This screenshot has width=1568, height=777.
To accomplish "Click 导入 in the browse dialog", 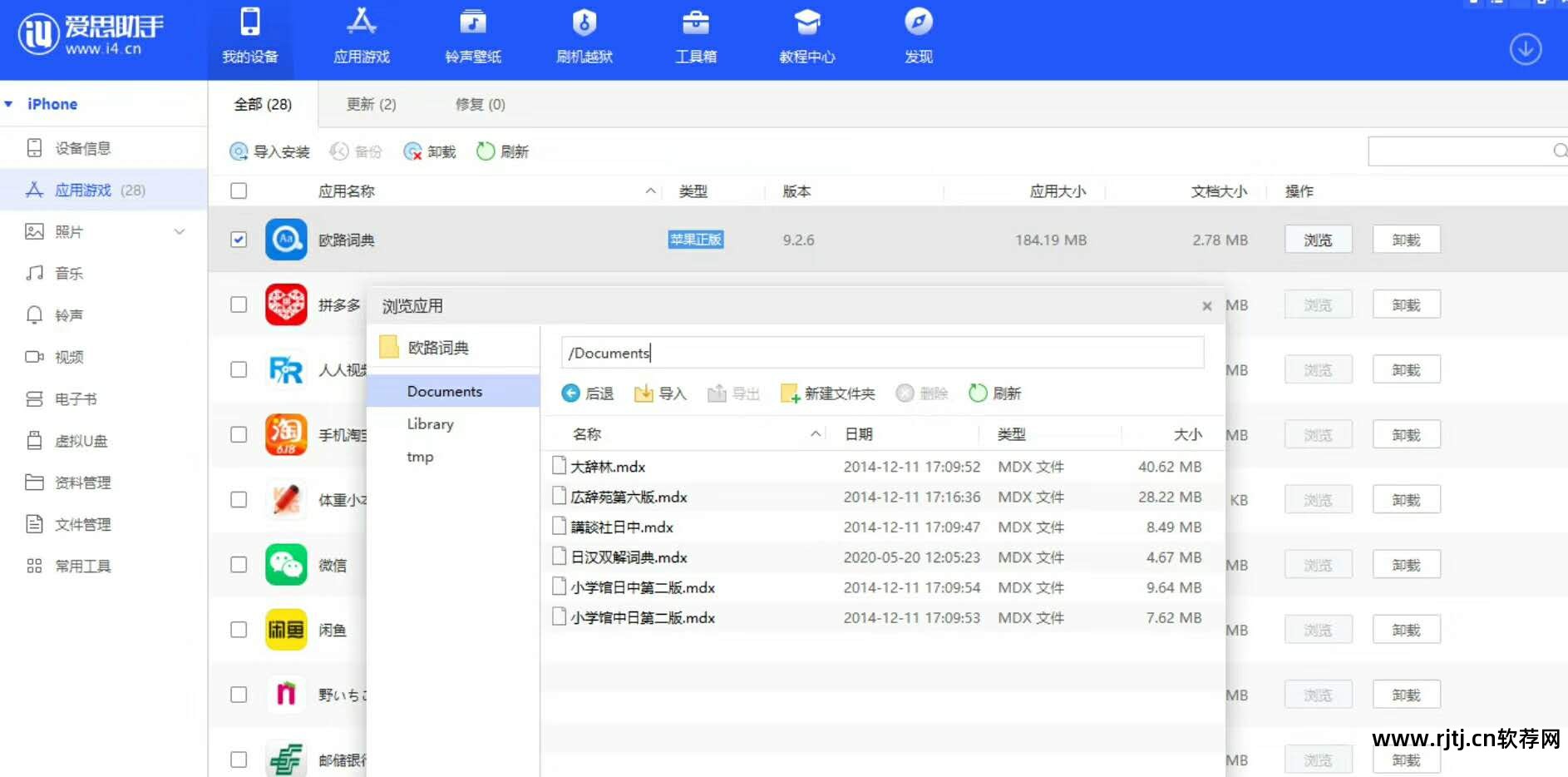I will pos(660,393).
